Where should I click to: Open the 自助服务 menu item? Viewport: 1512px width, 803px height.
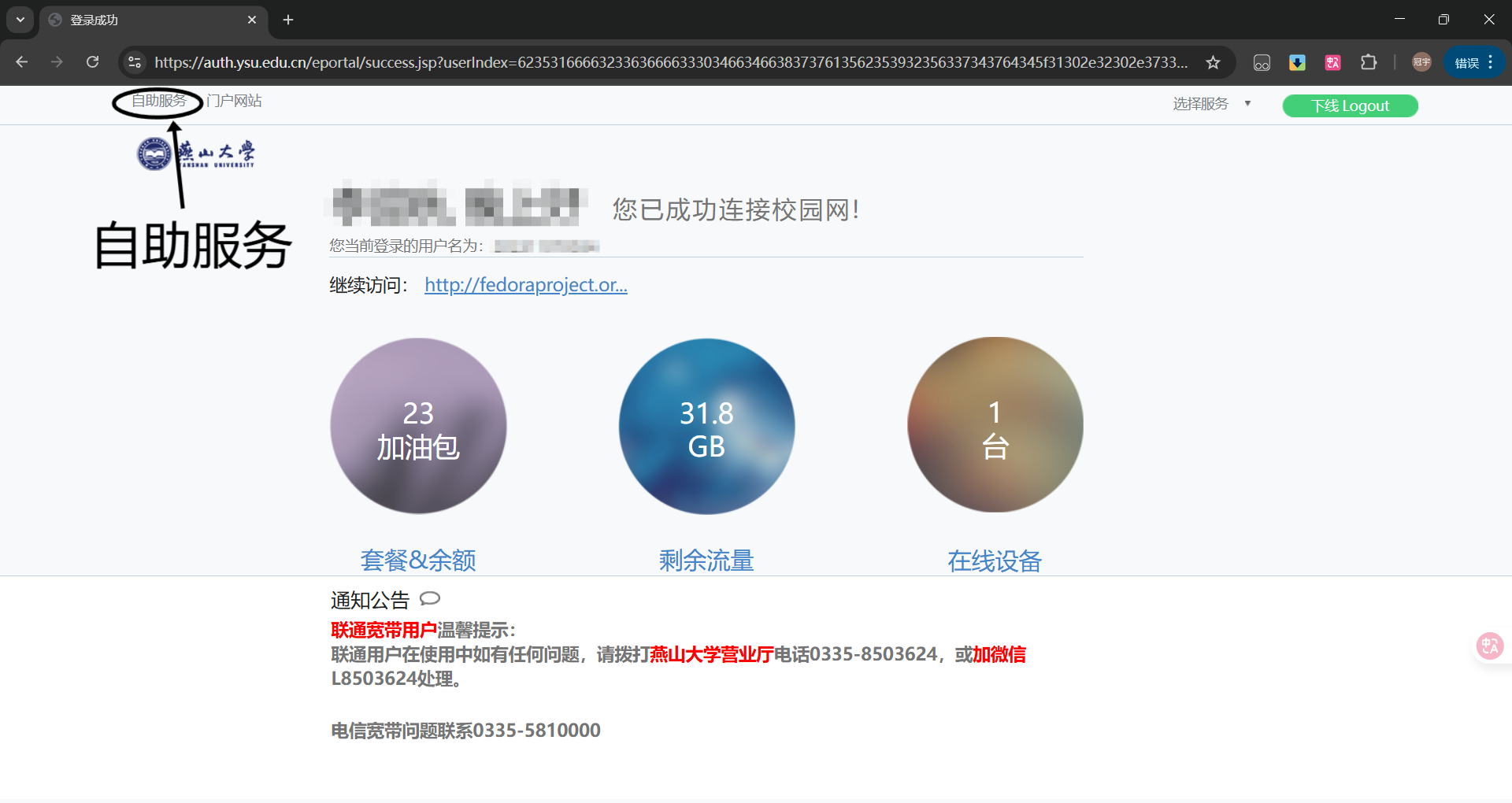click(158, 102)
